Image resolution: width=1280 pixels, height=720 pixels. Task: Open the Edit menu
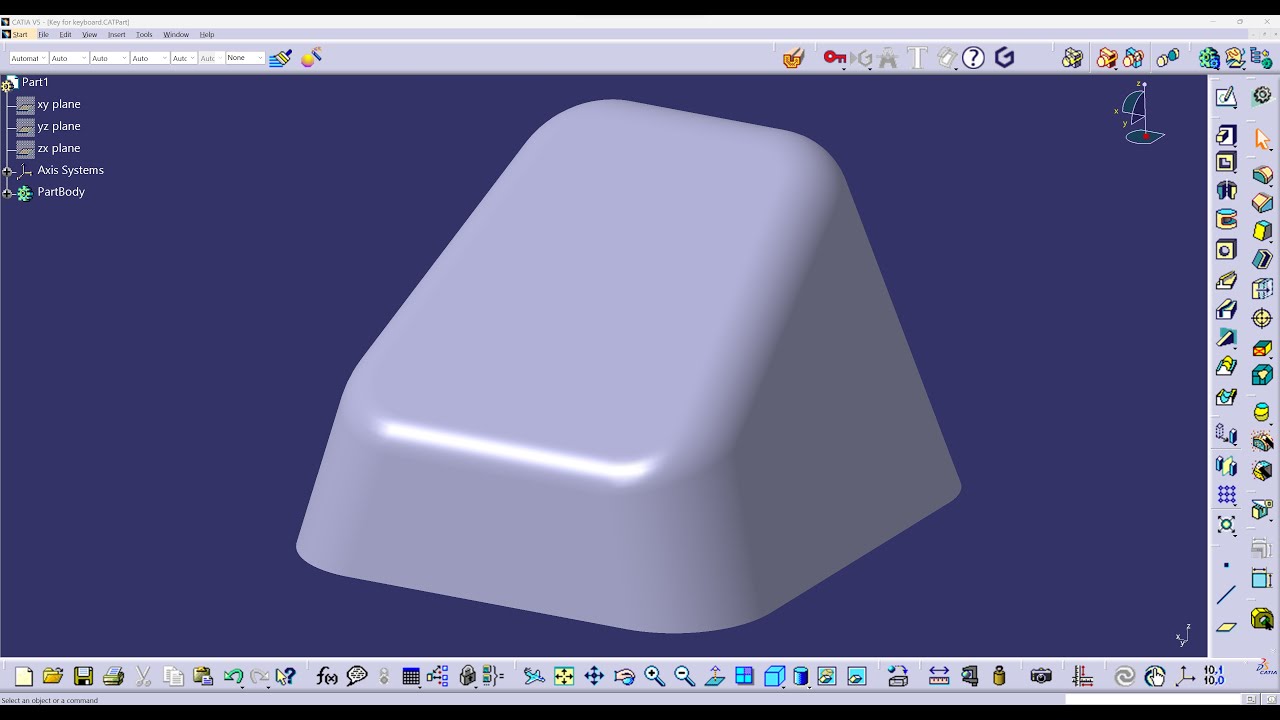(65, 34)
